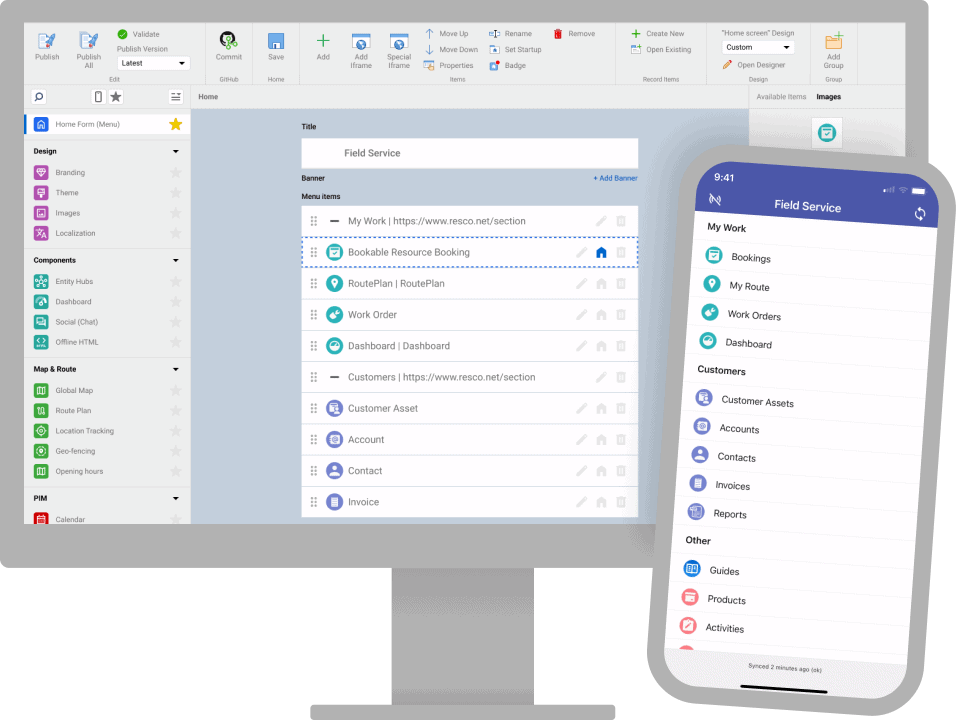
Task: Open the Home screen Design Custom dropdown
Action: (x=758, y=47)
